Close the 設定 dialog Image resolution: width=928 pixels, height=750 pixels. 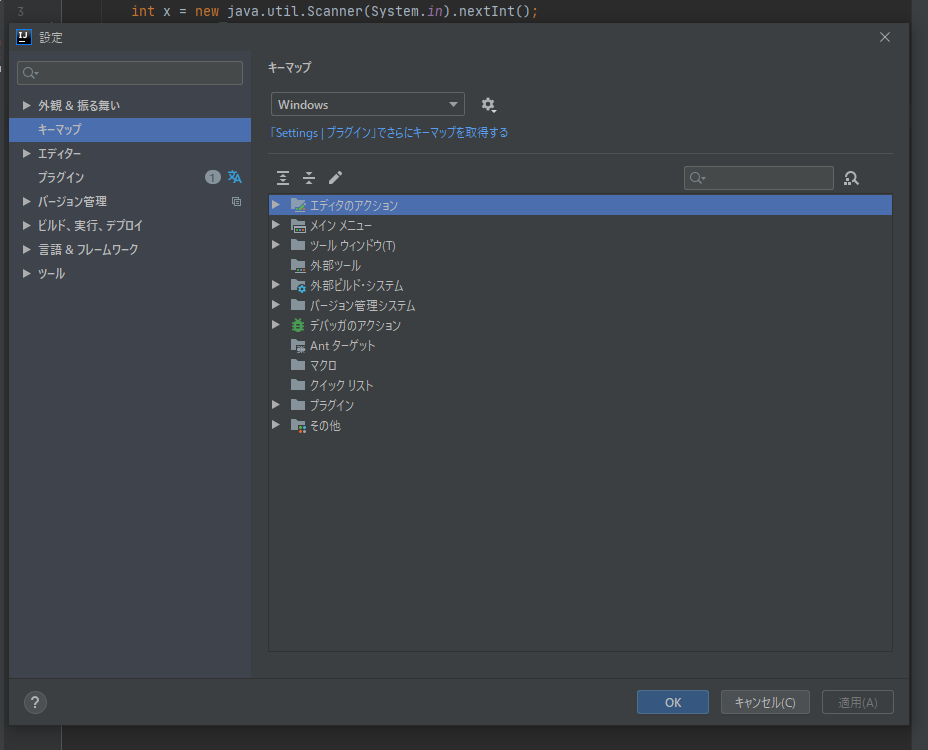pyautogui.click(x=885, y=37)
